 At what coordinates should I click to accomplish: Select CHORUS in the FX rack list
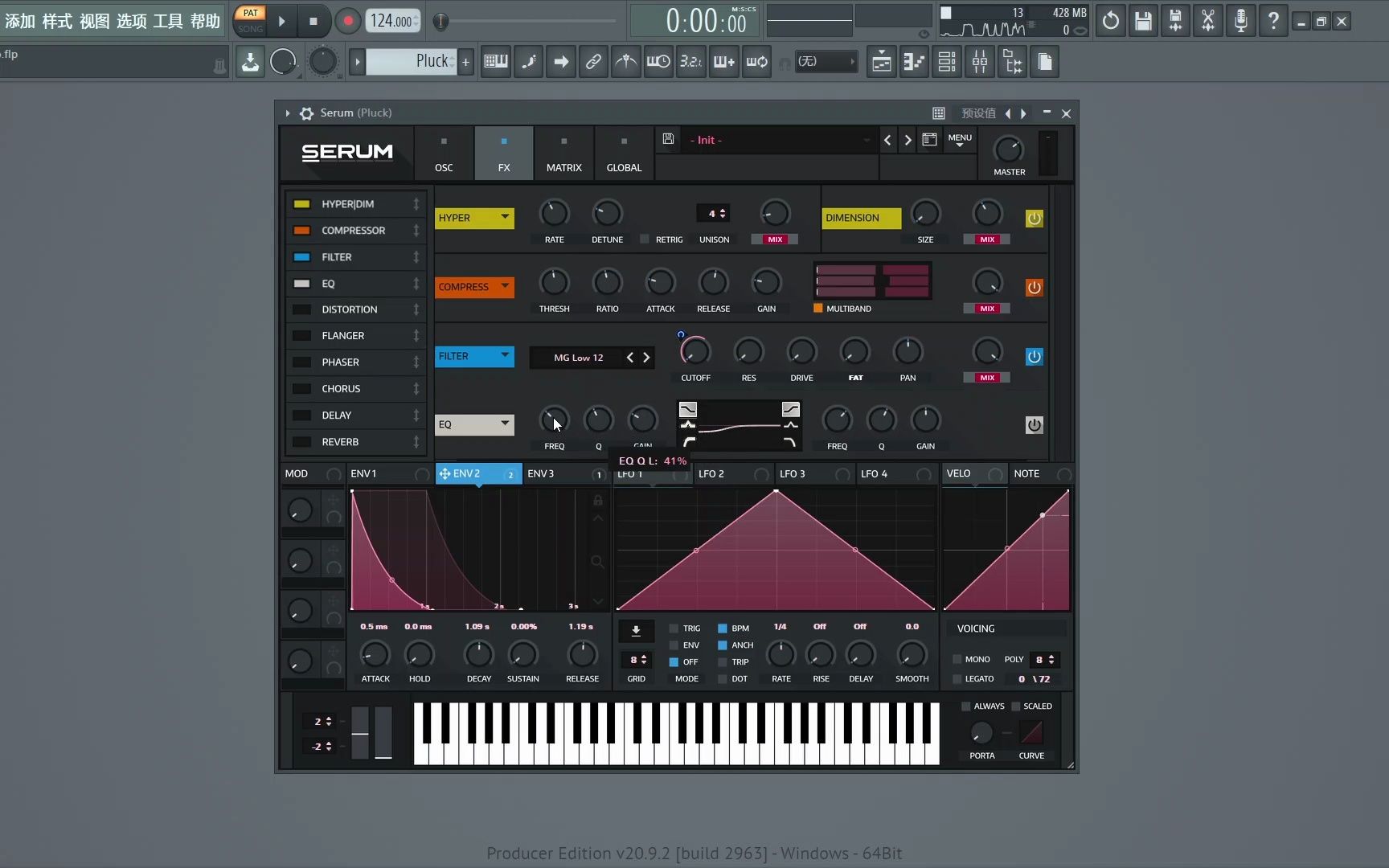(354, 389)
